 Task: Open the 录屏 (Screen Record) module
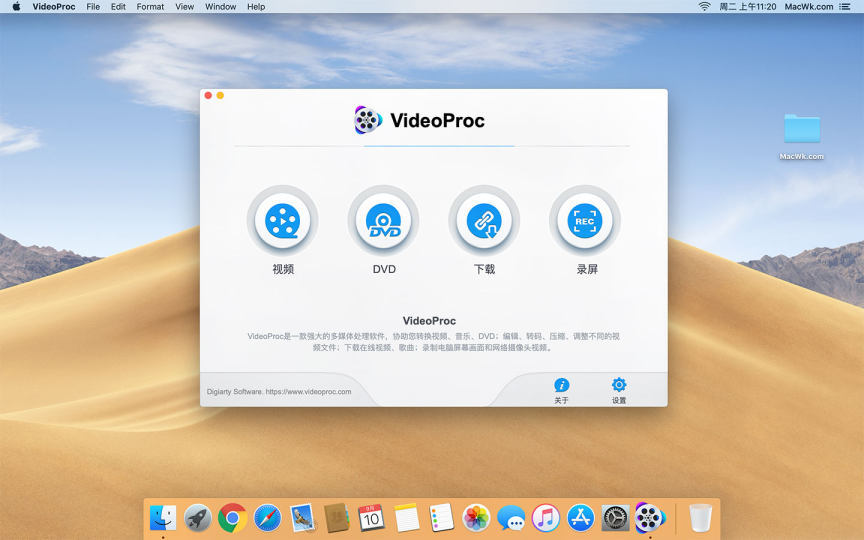pos(585,221)
